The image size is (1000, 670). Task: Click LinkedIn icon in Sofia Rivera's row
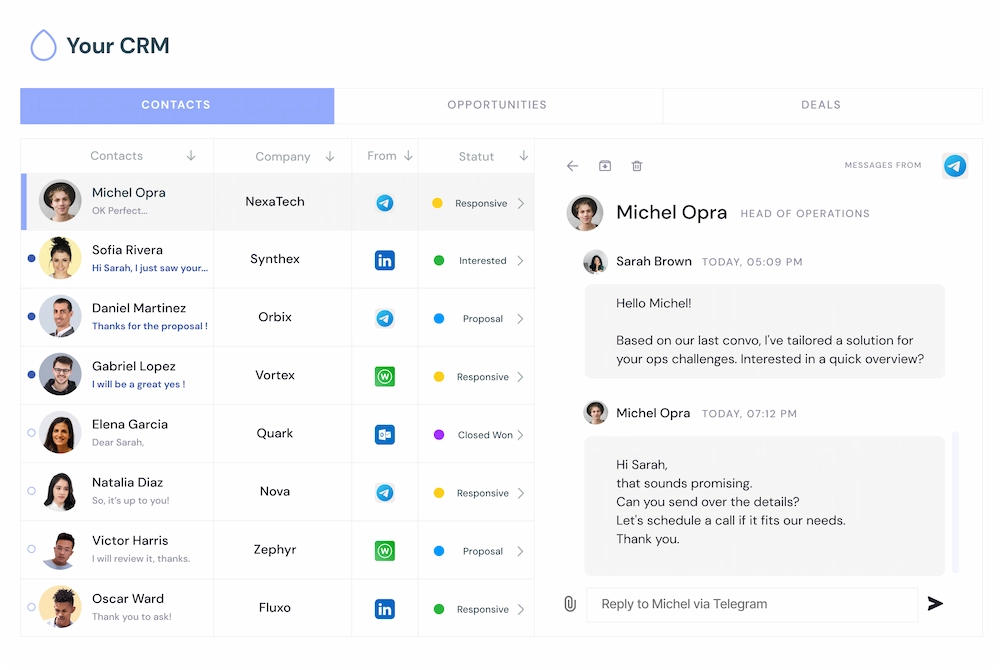pyautogui.click(x=384, y=261)
